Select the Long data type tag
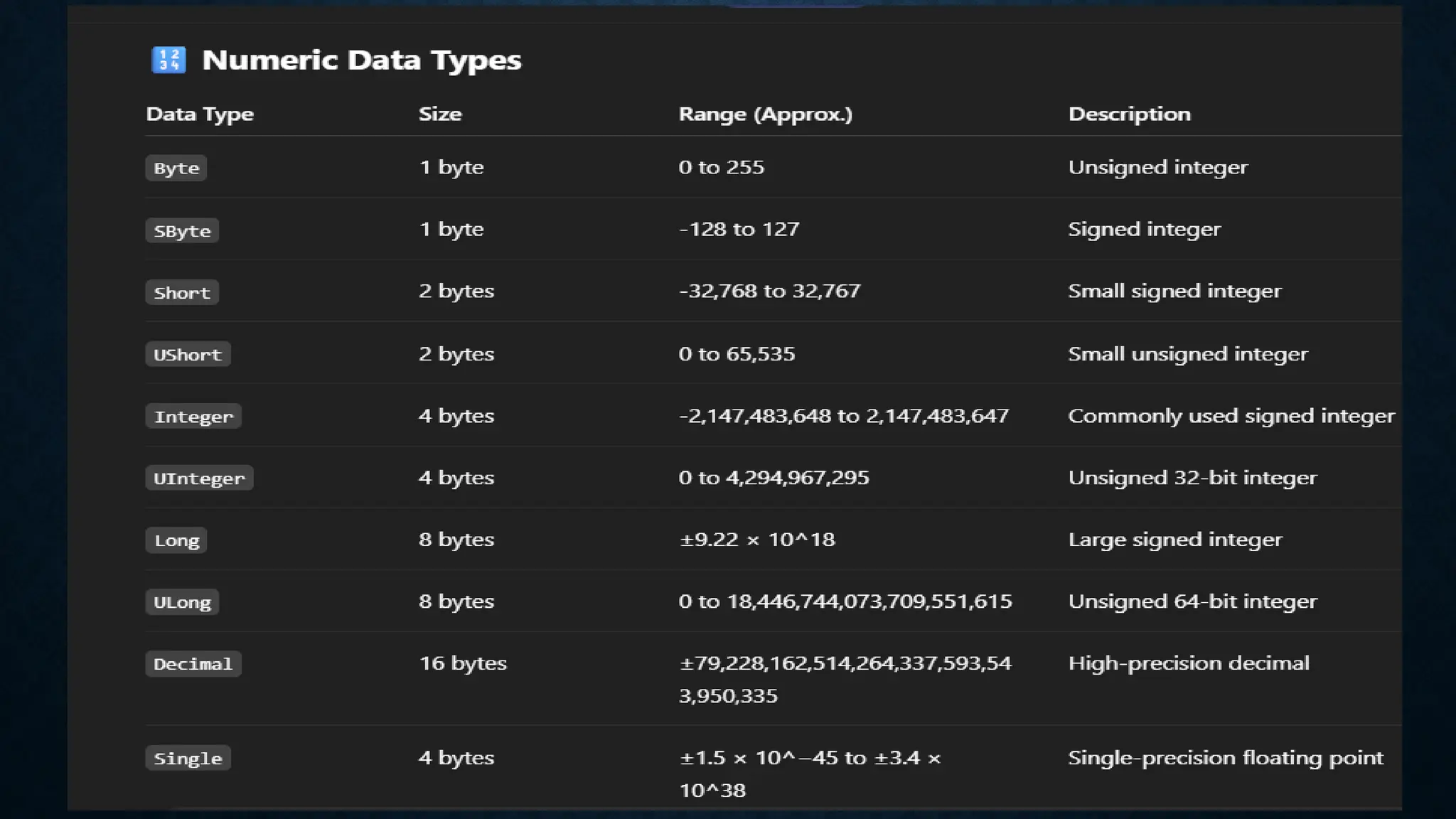Screen dimensions: 1456x819 [176, 540]
